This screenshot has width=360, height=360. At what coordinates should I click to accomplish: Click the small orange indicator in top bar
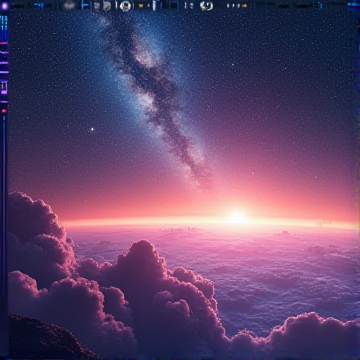click(x=141, y=6)
